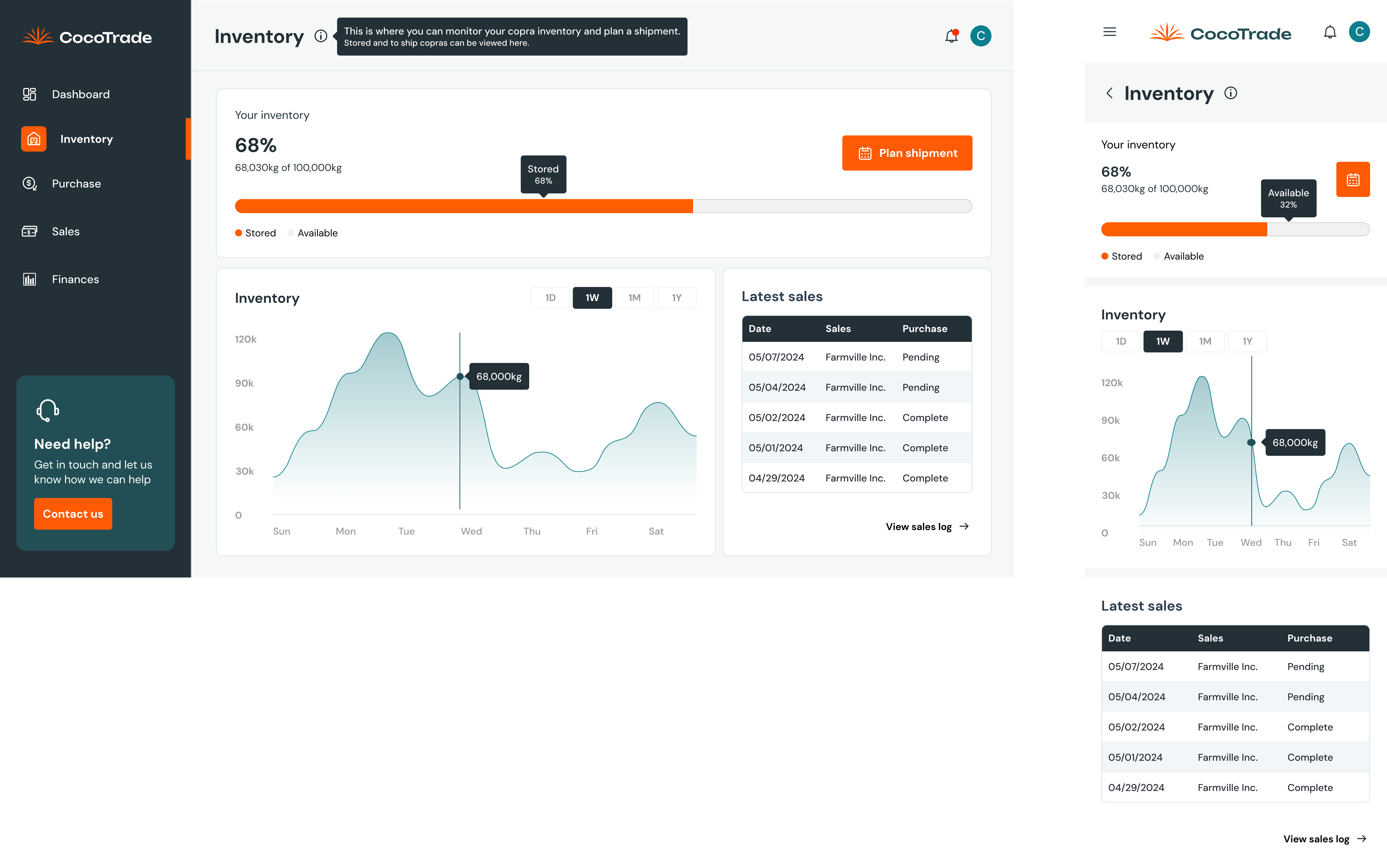Open mobile user avatar C
This screenshot has height=868, width=1387.
click(x=1359, y=32)
